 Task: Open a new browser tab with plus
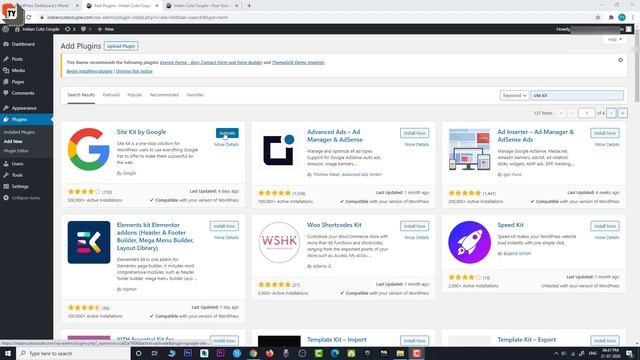pos(249,6)
